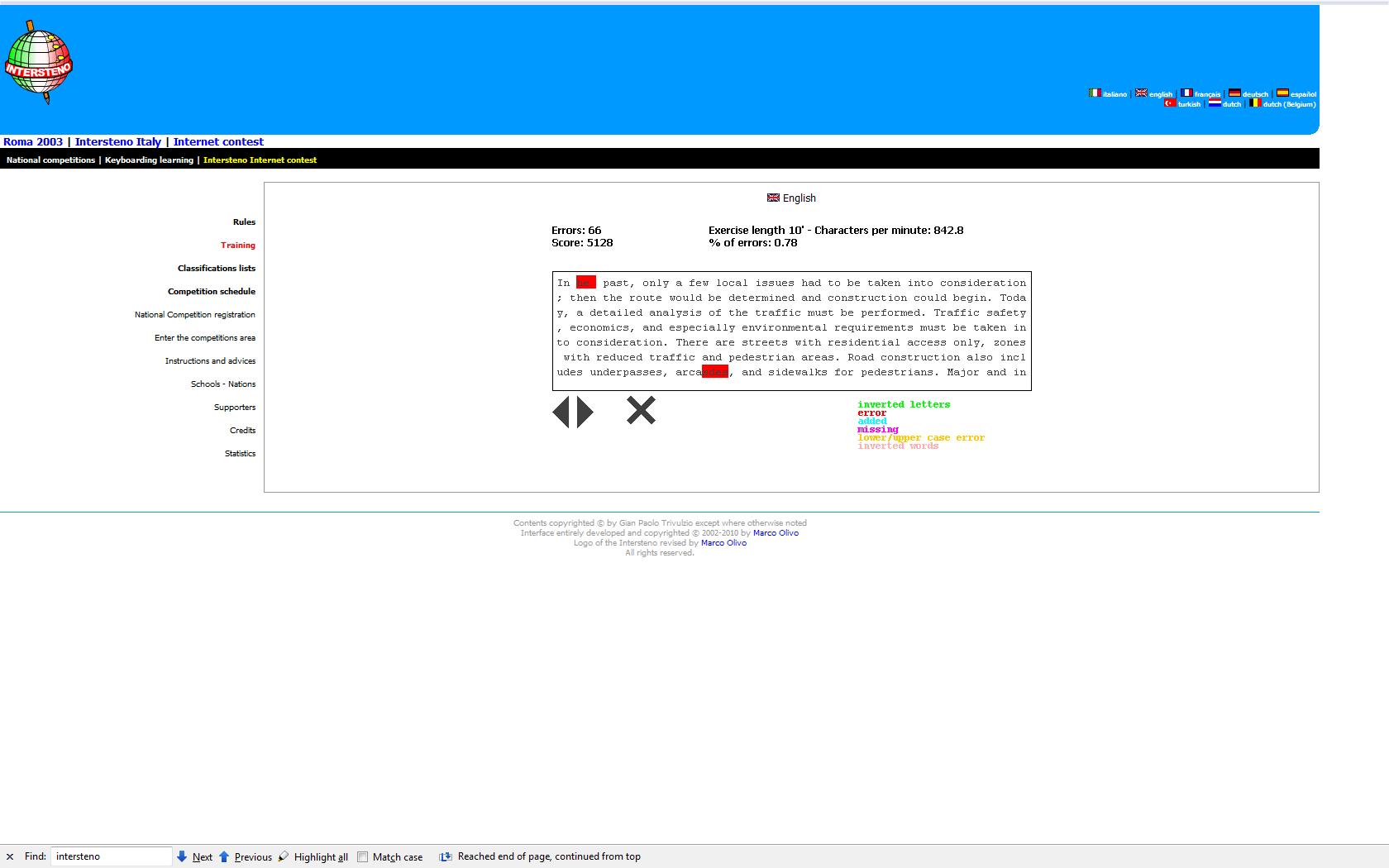Screen dimensions: 1389x868
Task: Select the english language flag
Action: tap(1141, 93)
